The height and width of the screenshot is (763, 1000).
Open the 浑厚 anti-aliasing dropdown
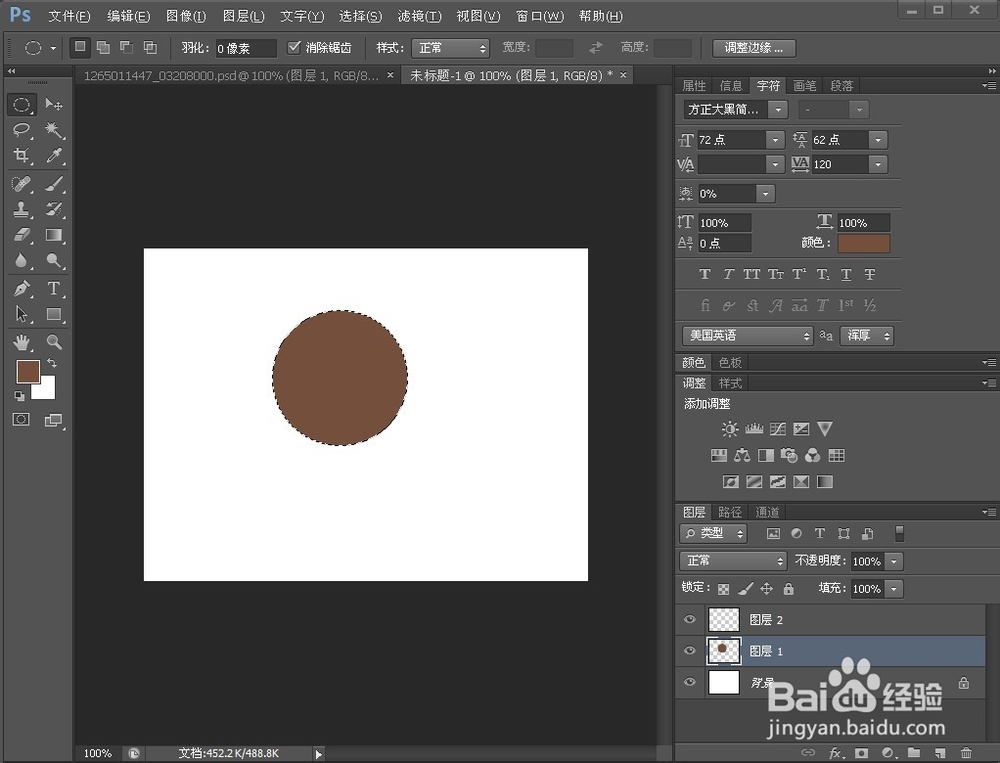pyautogui.click(x=867, y=336)
